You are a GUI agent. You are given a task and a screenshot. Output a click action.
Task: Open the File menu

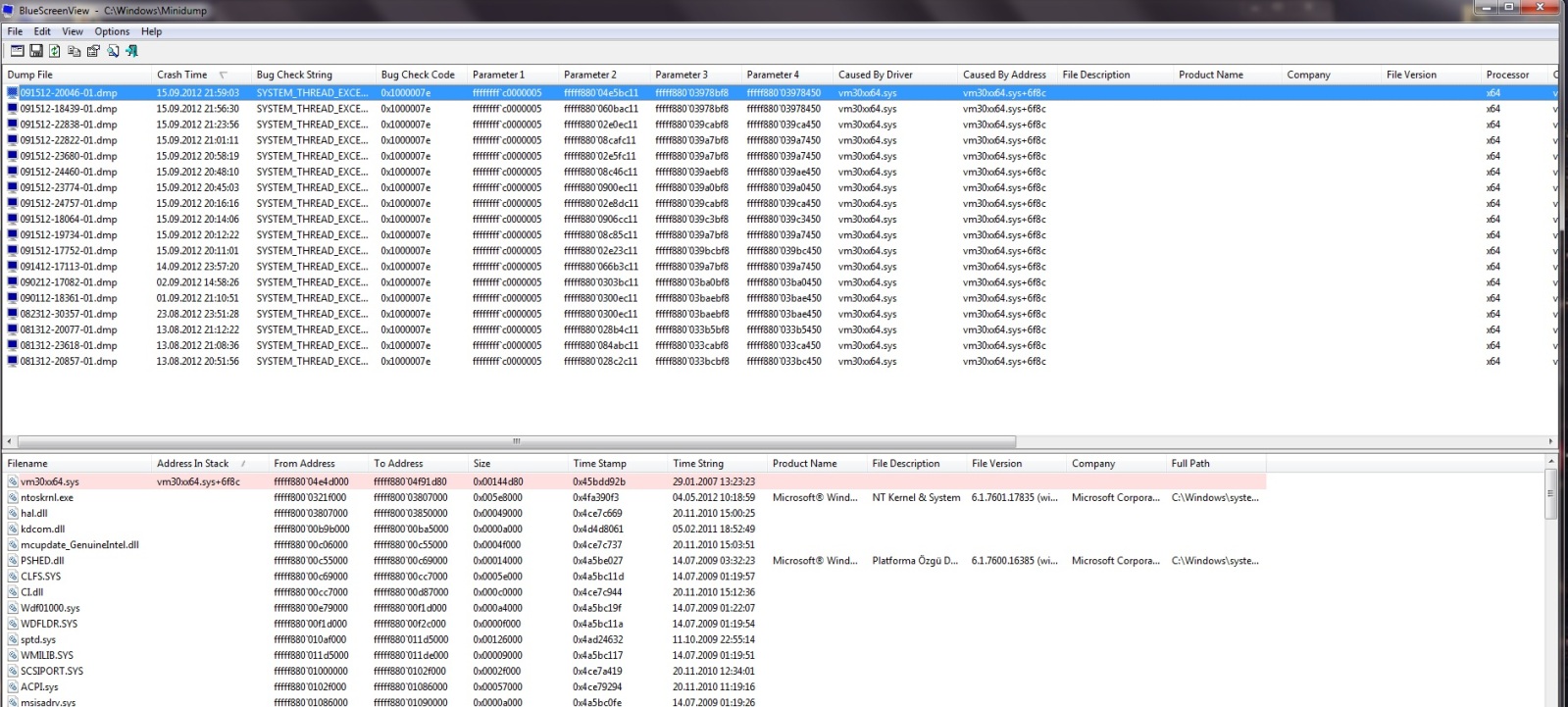point(15,31)
